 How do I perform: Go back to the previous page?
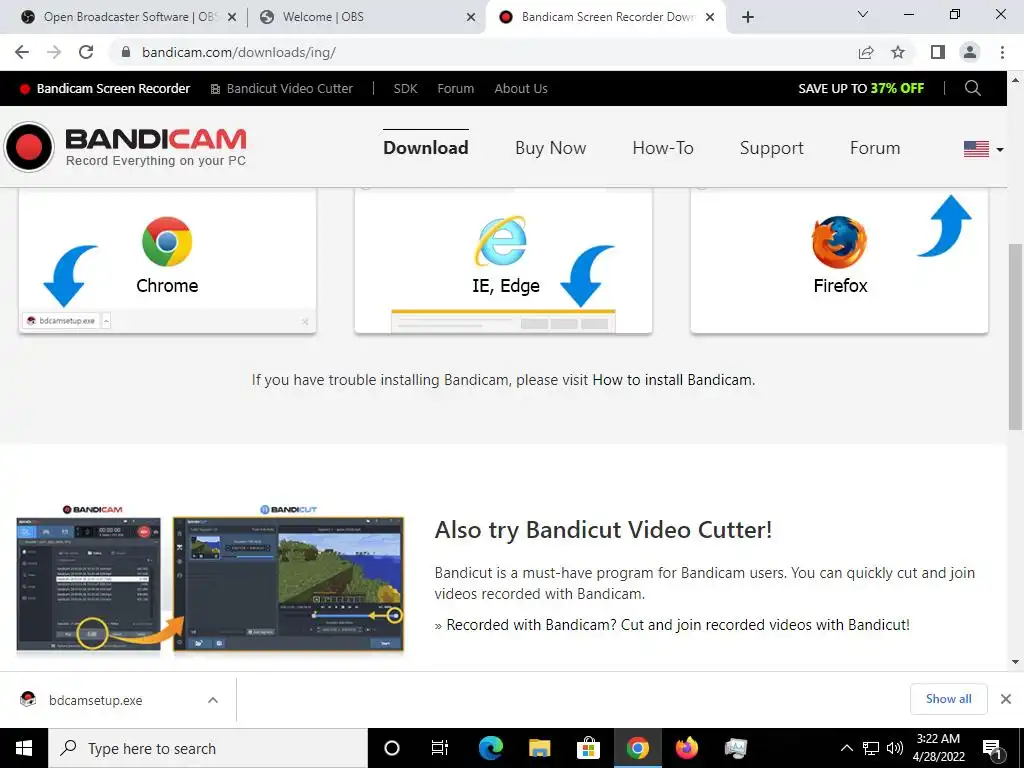(x=22, y=52)
